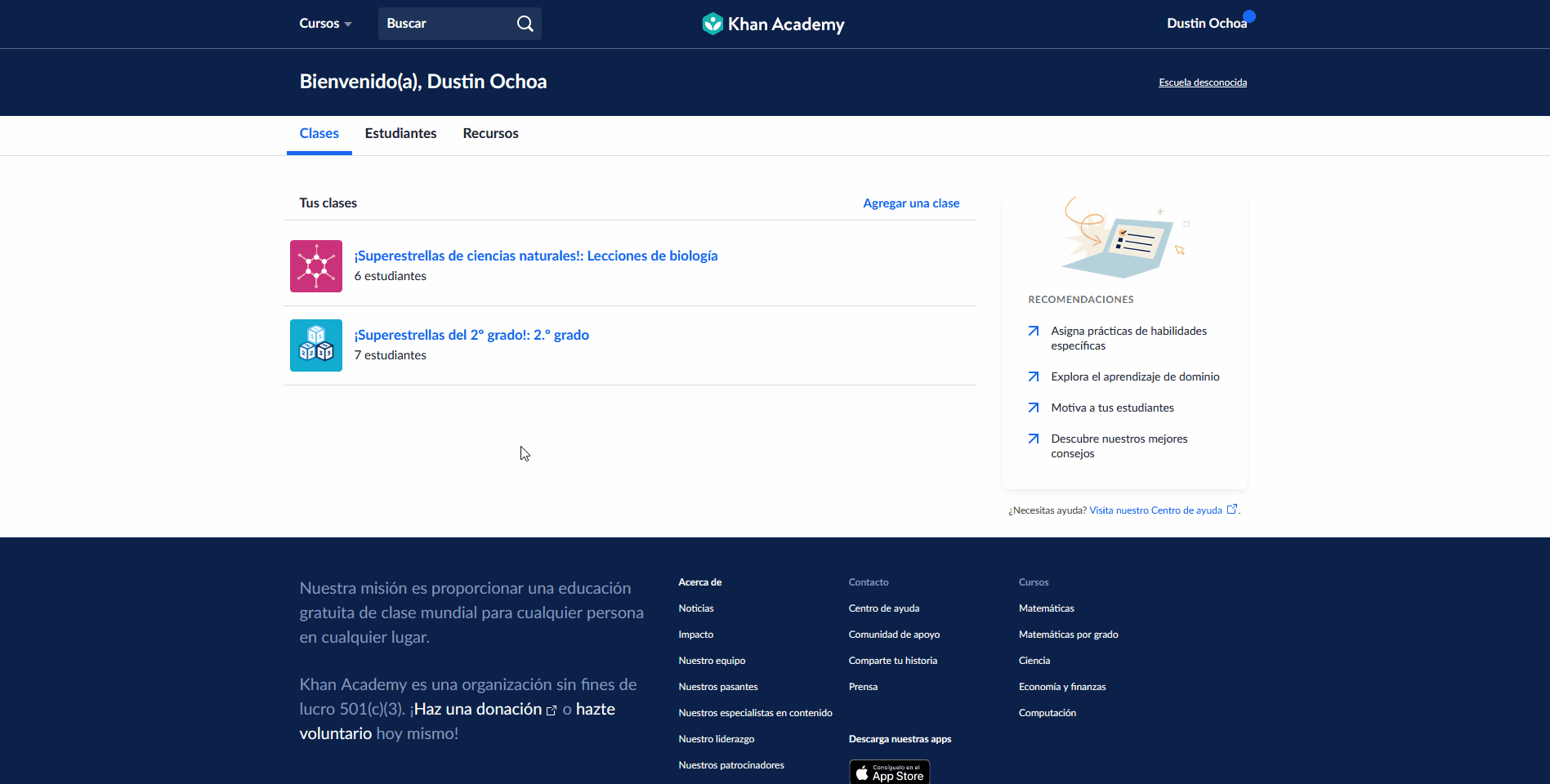Open Escuela desconocida link

click(1203, 82)
